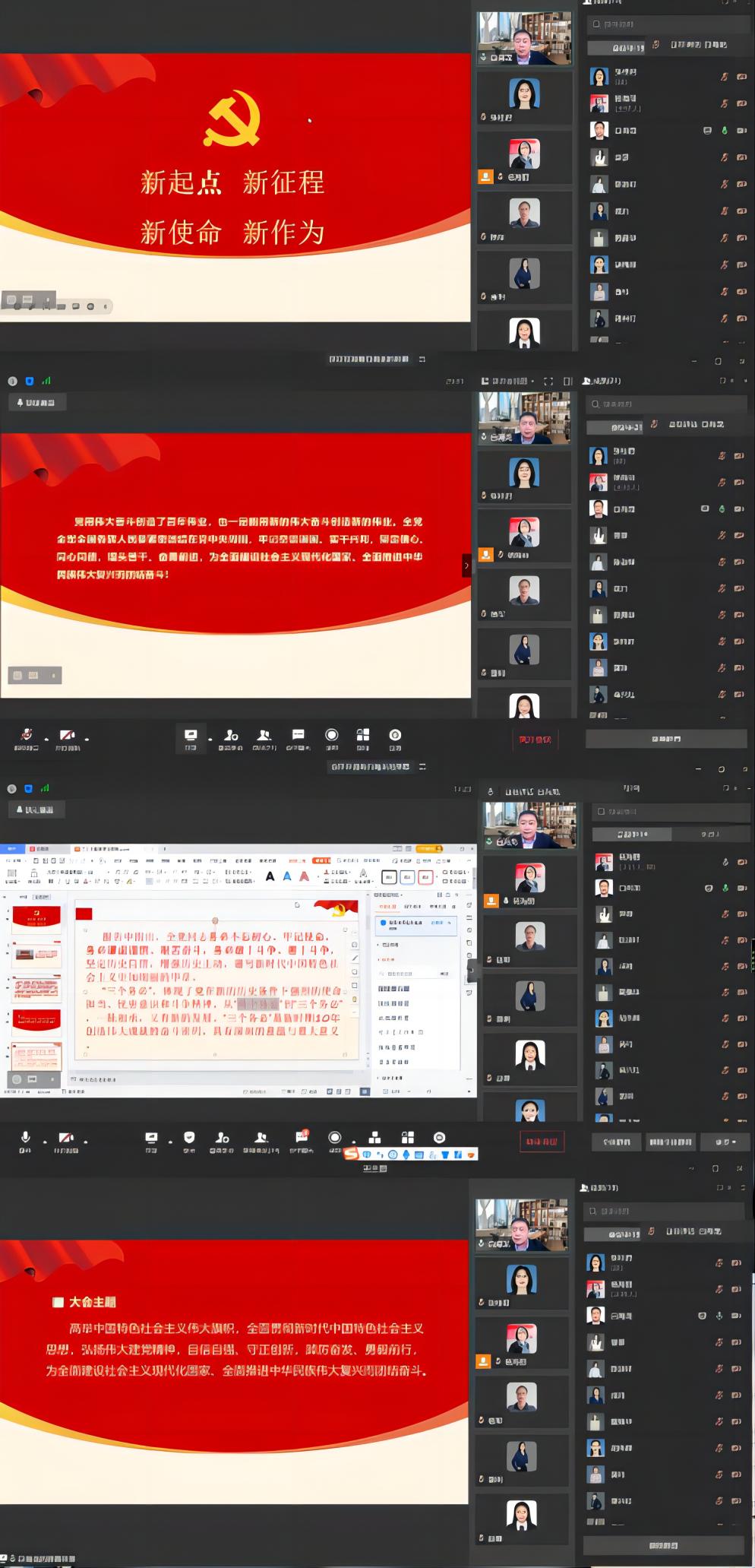Choose the red A text color preset in WPS
The height and width of the screenshot is (1568, 755).
click(305, 876)
